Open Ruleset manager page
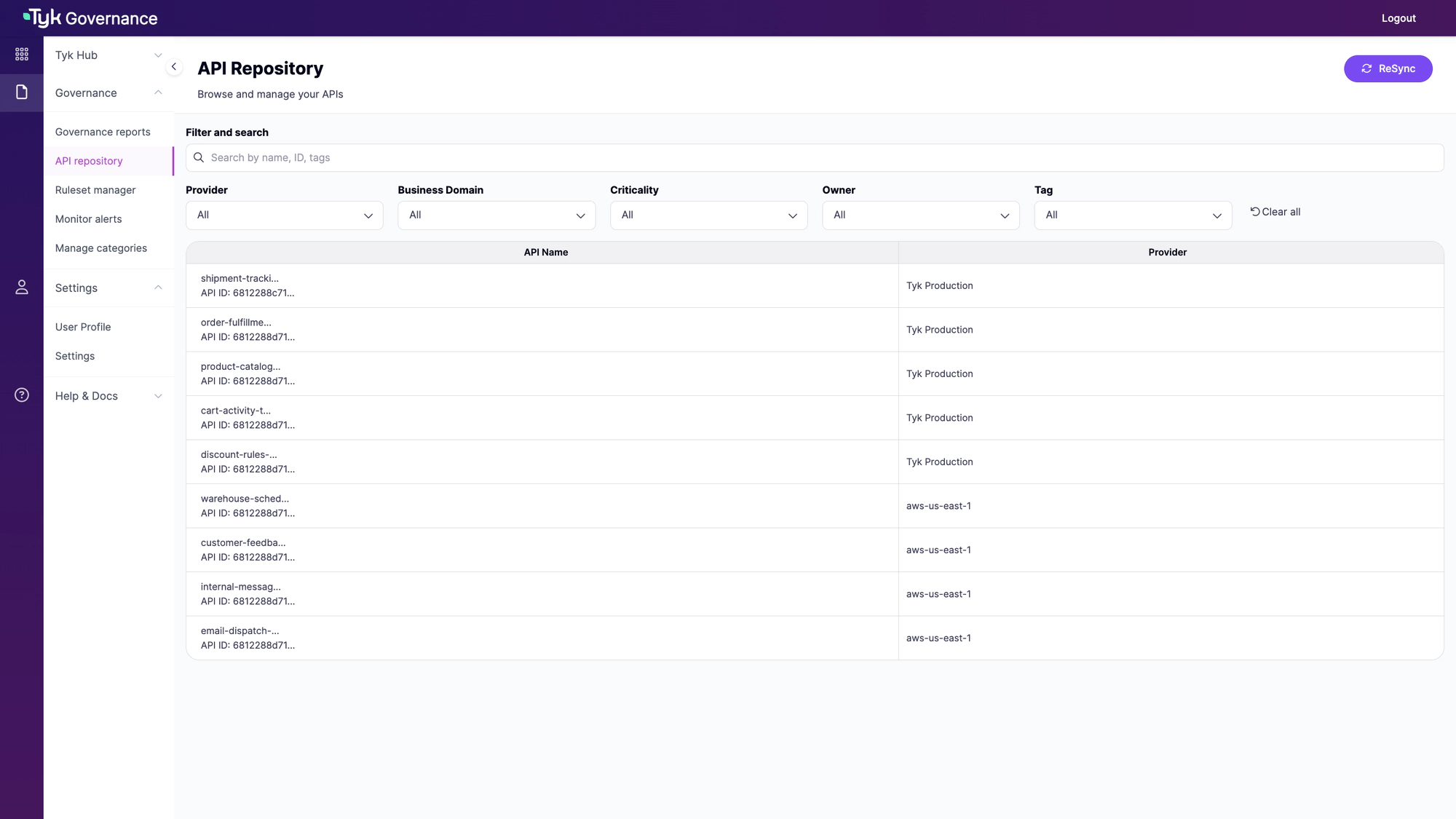 [x=95, y=190]
